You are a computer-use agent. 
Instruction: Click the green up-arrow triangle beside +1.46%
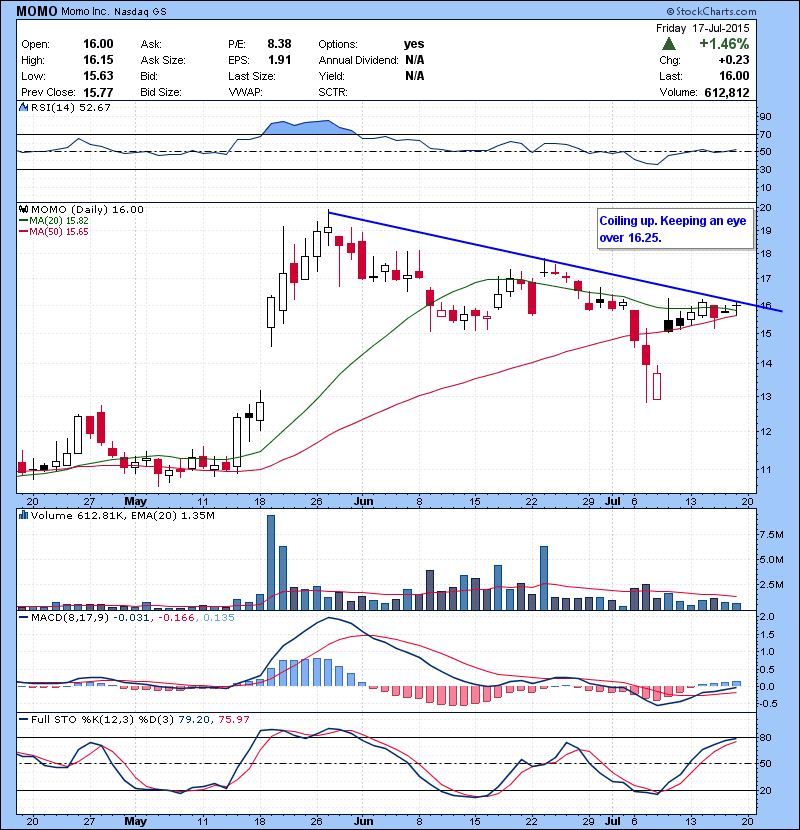669,44
